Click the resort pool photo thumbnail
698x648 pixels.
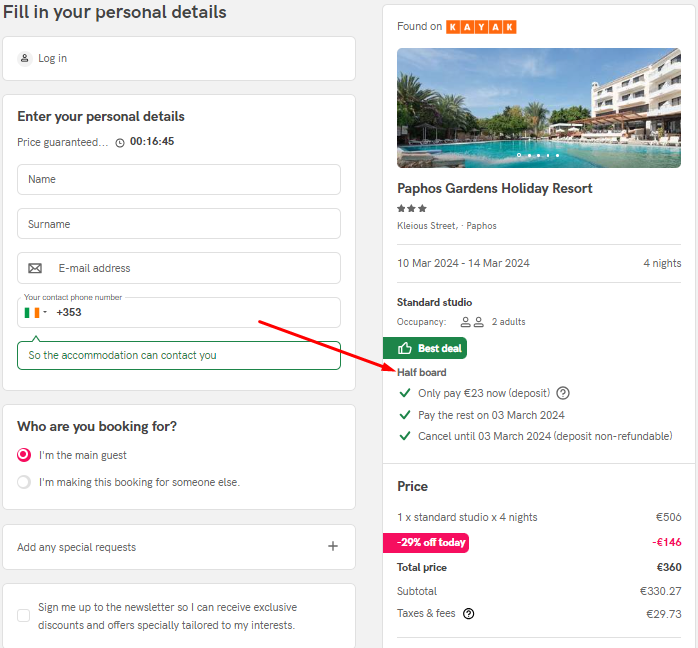539,108
